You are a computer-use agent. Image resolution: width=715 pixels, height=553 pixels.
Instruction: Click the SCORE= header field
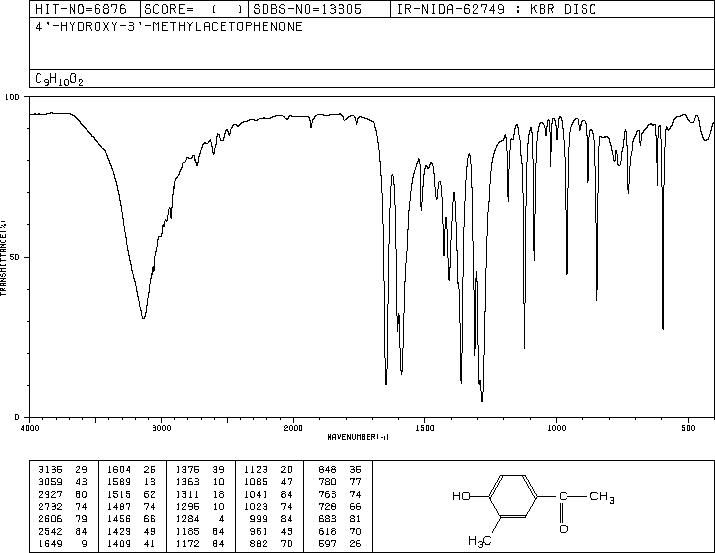(x=194, y=9)
